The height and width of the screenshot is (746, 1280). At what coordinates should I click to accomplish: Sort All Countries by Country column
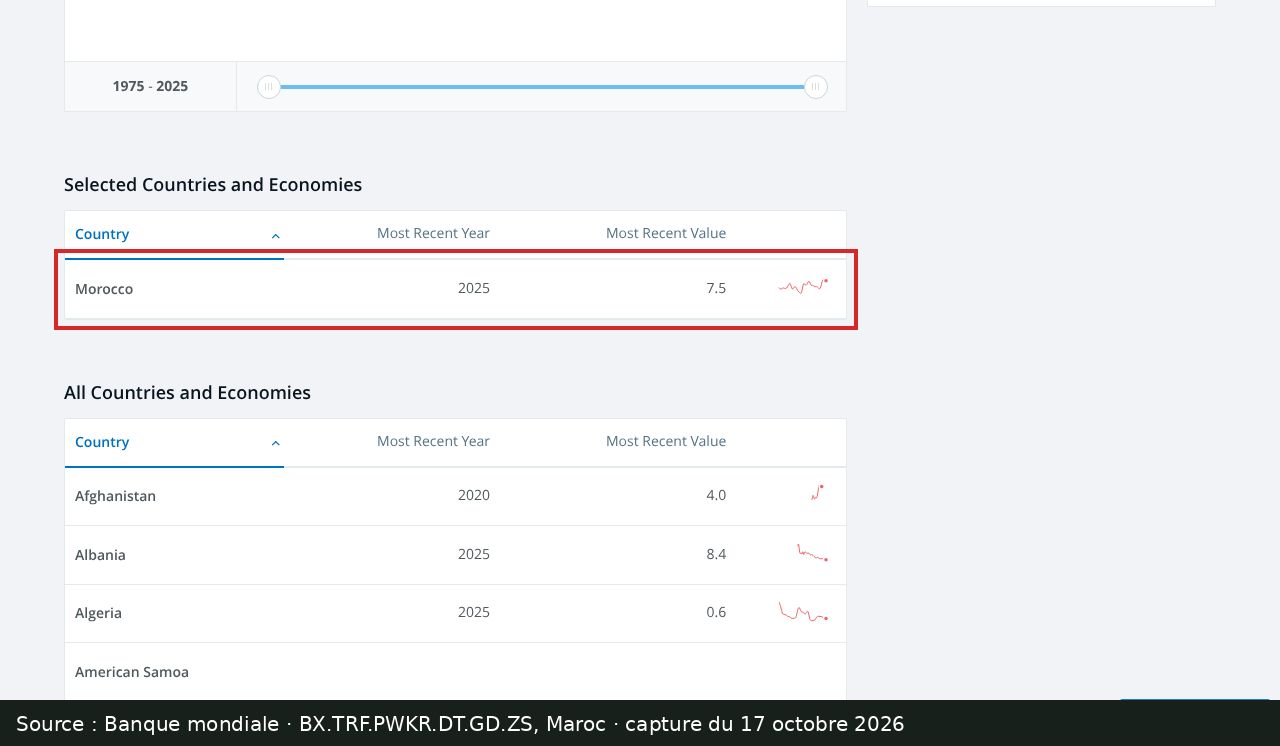[102, 442]
